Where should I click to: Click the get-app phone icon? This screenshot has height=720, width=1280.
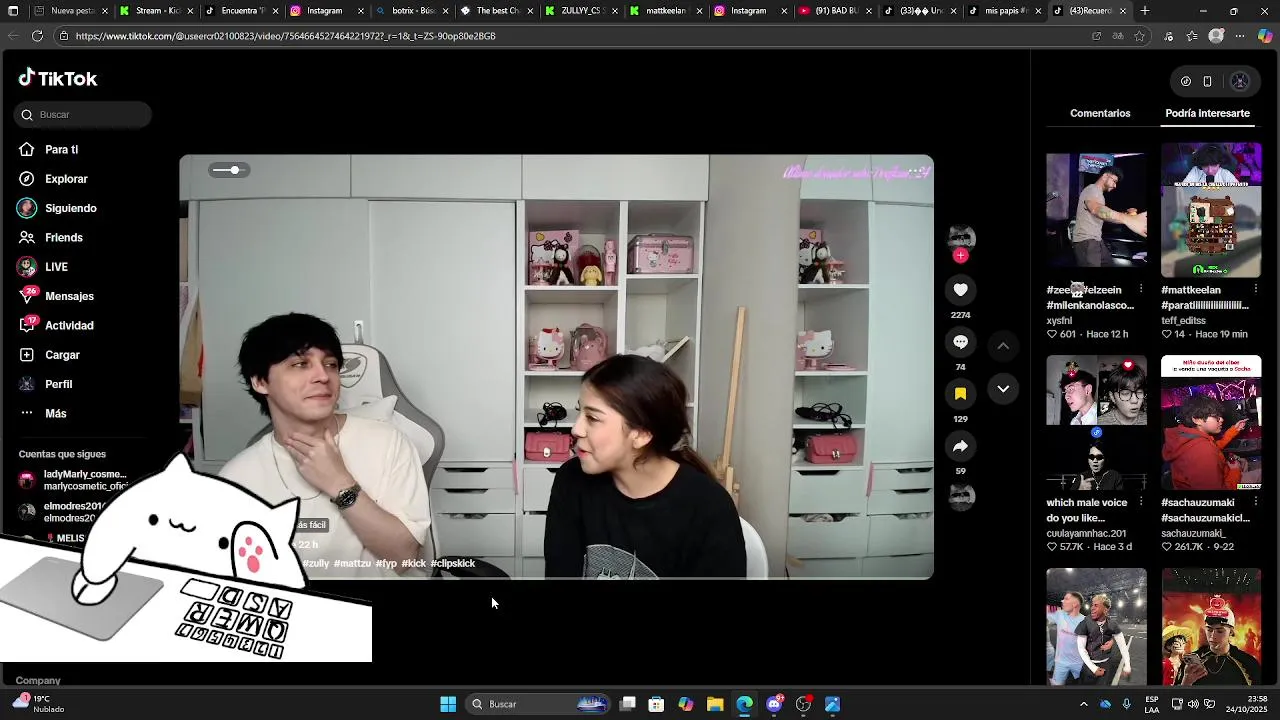pos(1207,82)
